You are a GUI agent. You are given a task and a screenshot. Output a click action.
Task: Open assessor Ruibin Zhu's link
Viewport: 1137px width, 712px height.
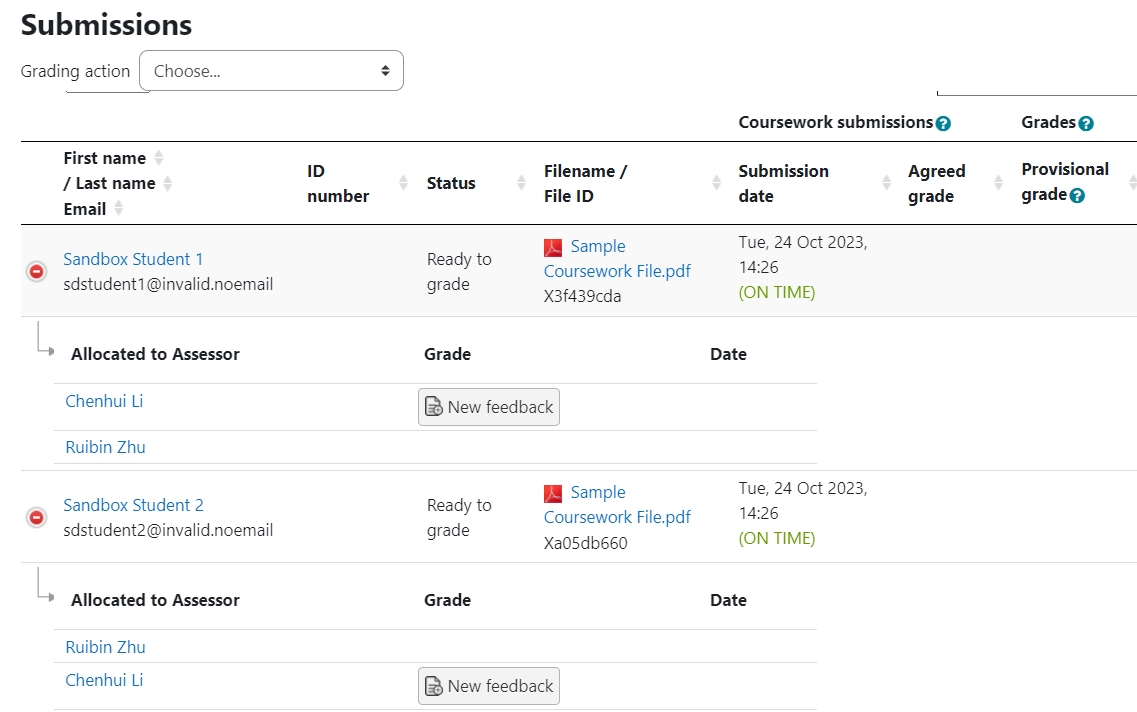[105, 447]
